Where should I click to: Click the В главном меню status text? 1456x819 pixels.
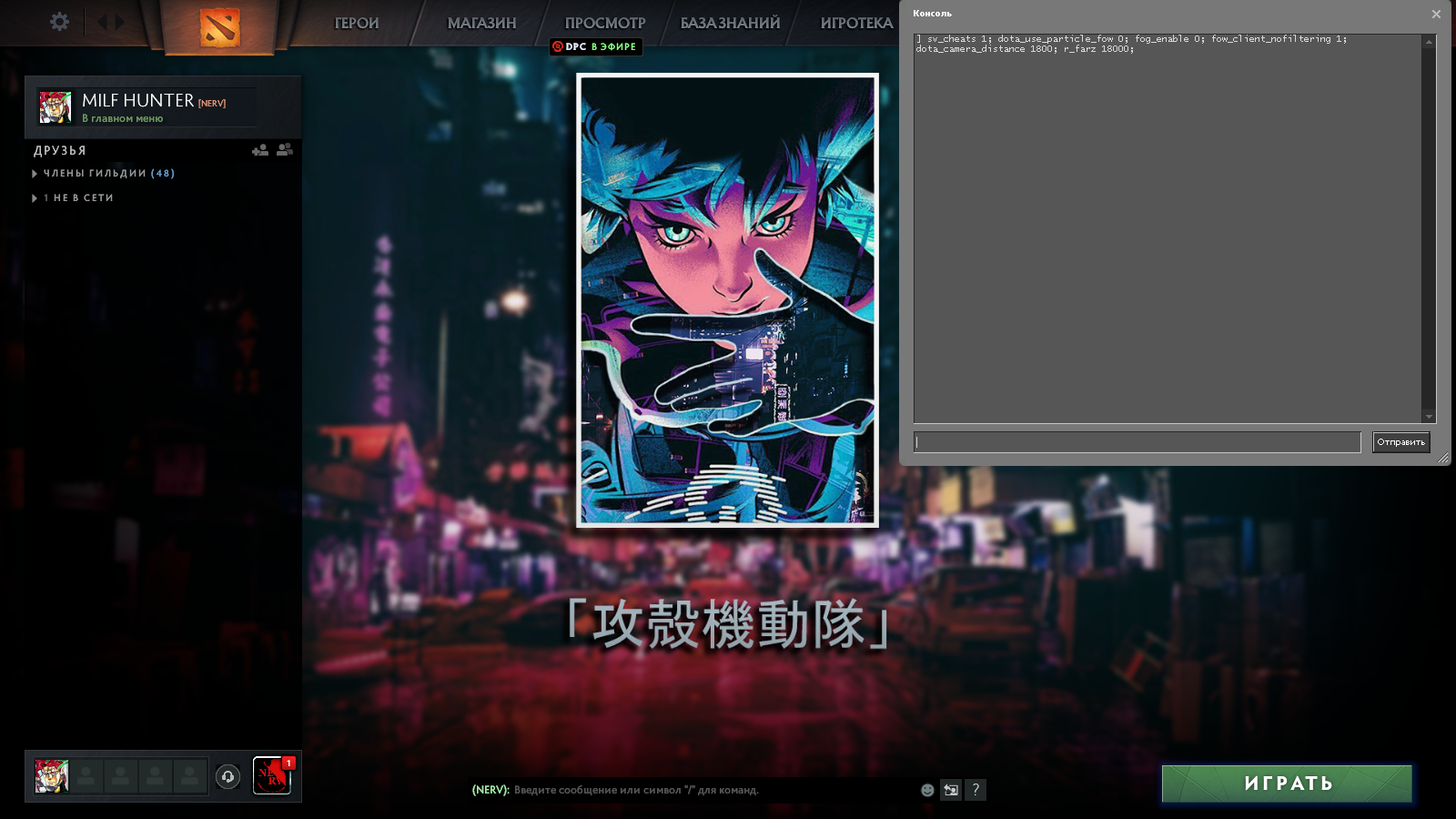pos(123,118)
